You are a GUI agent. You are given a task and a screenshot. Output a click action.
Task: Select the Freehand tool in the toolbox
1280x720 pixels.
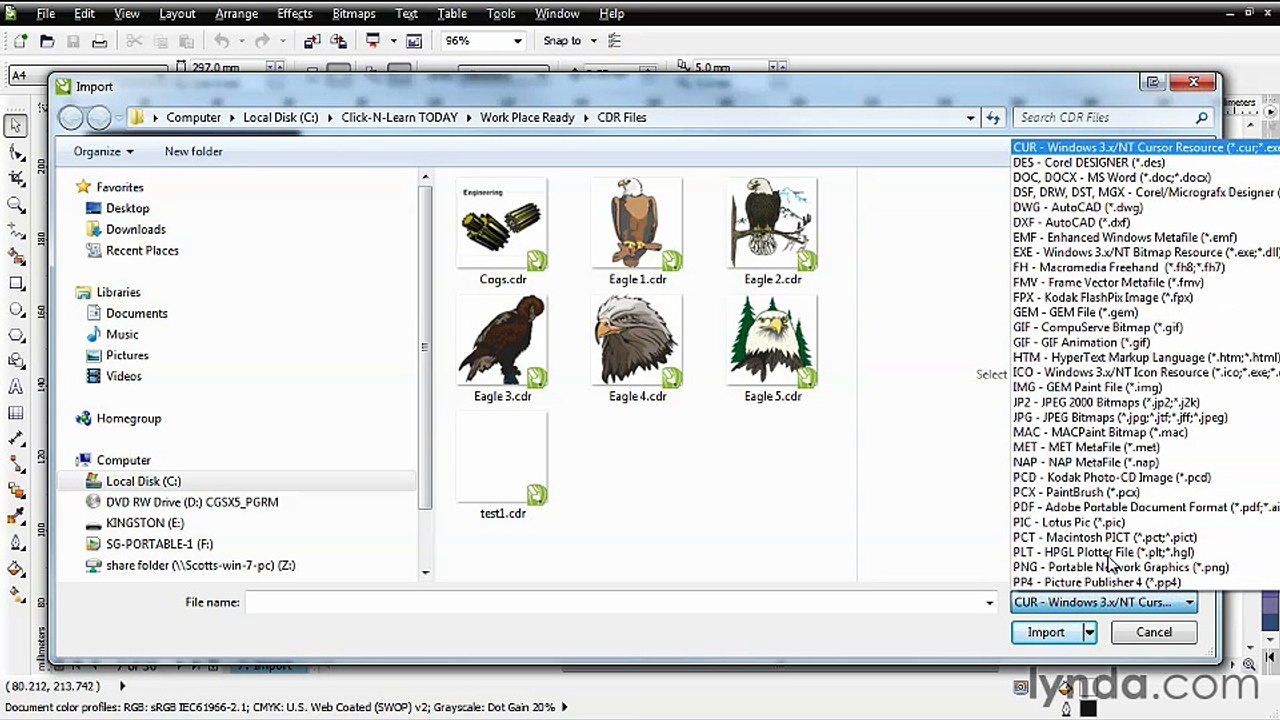[15, 230]
